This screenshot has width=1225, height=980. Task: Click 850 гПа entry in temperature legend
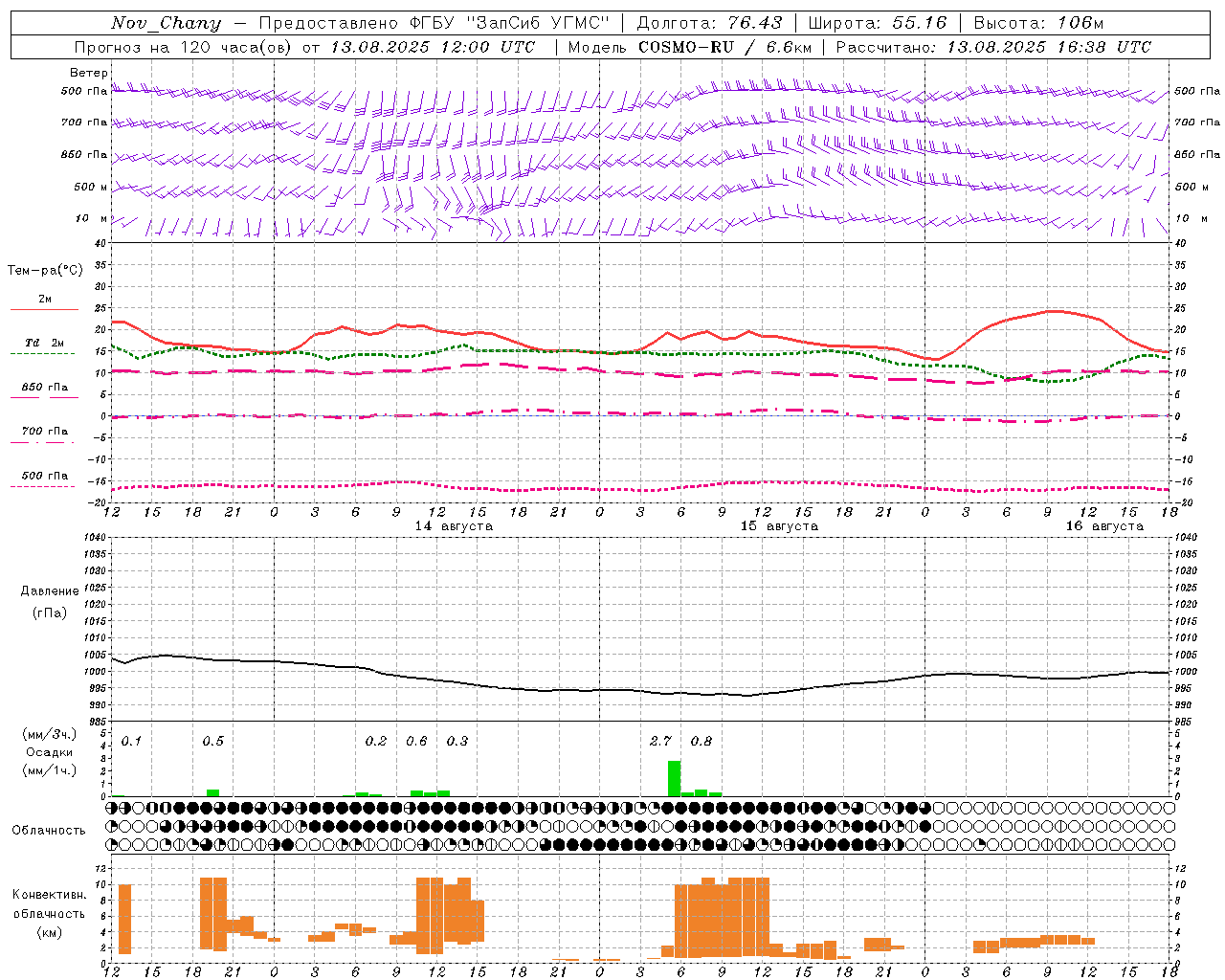45,388
